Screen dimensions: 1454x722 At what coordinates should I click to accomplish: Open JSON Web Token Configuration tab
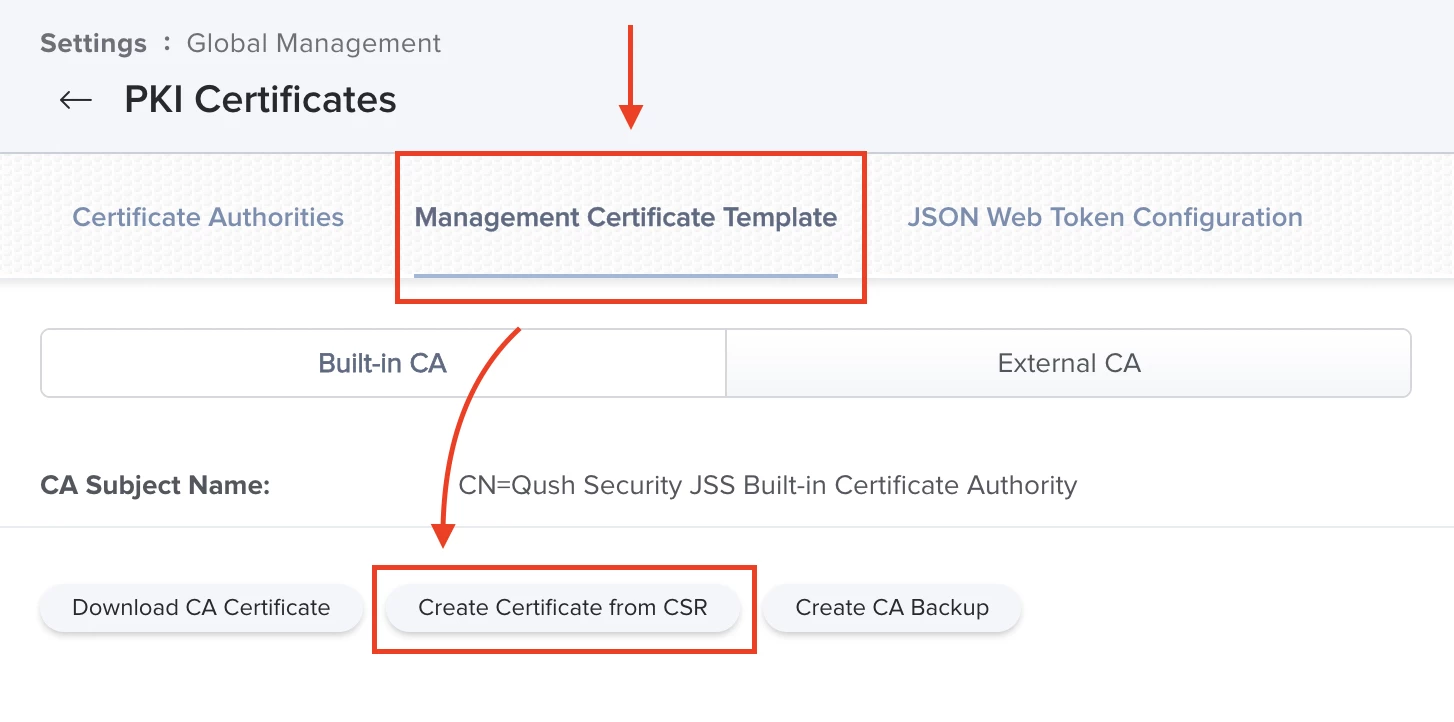[x=1105, y=217]
